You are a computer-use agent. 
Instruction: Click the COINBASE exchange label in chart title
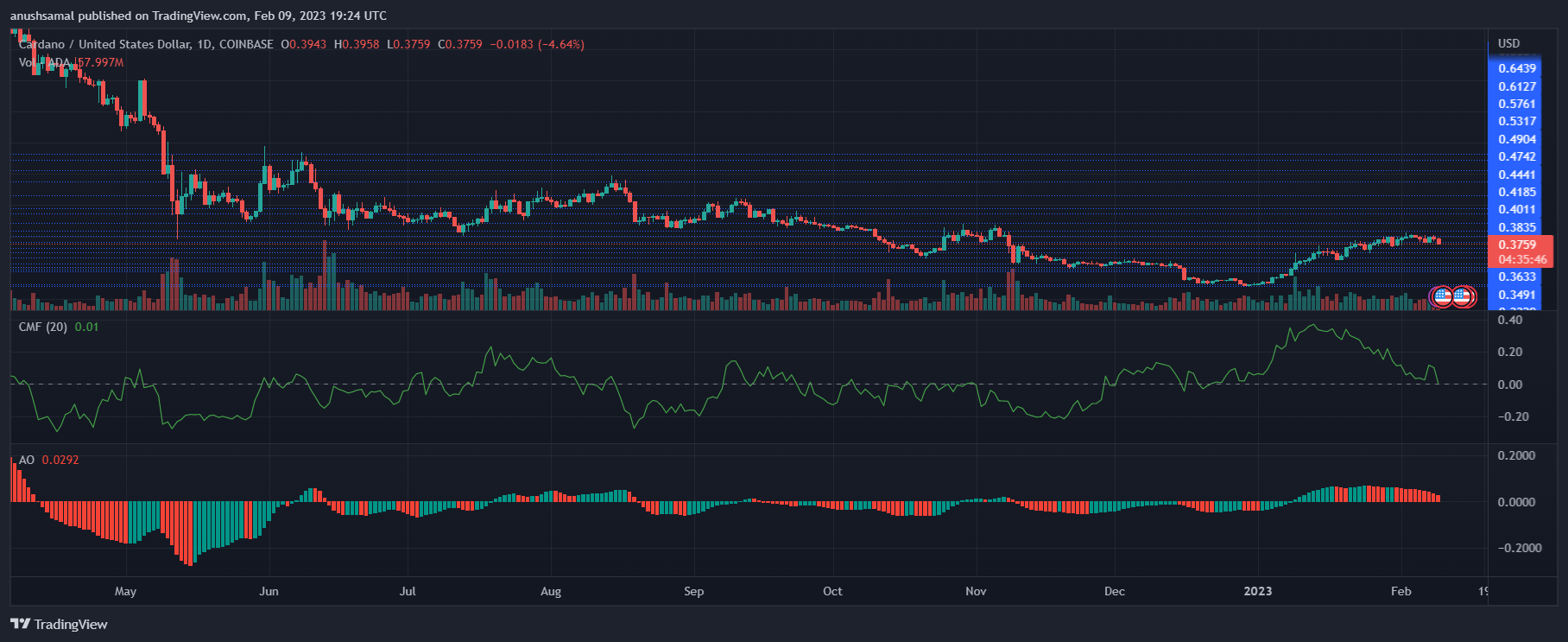[x=246, y=44]
